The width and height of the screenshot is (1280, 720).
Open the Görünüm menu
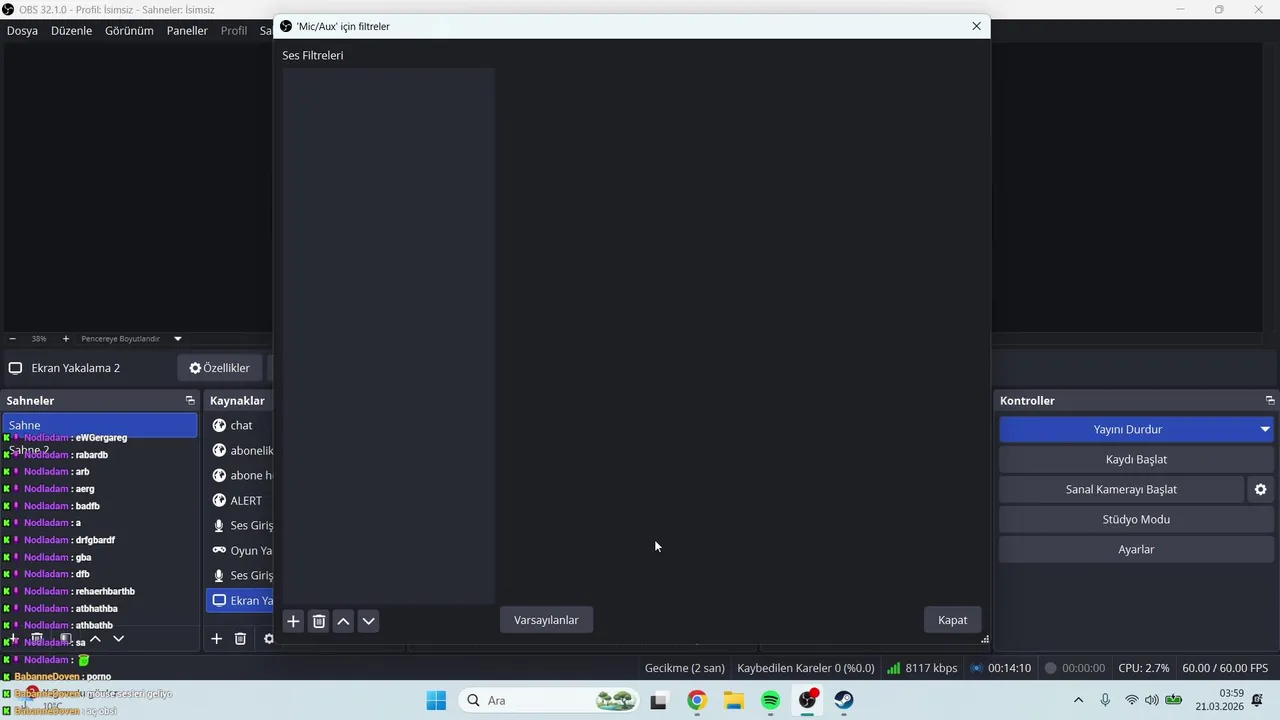(x=130, y=31)
